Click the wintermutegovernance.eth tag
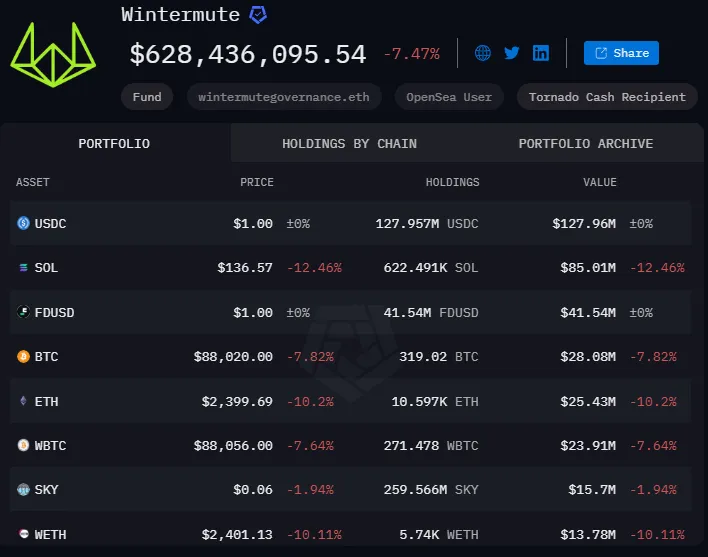The image size is (708, 557). click(x=284, y=97)
